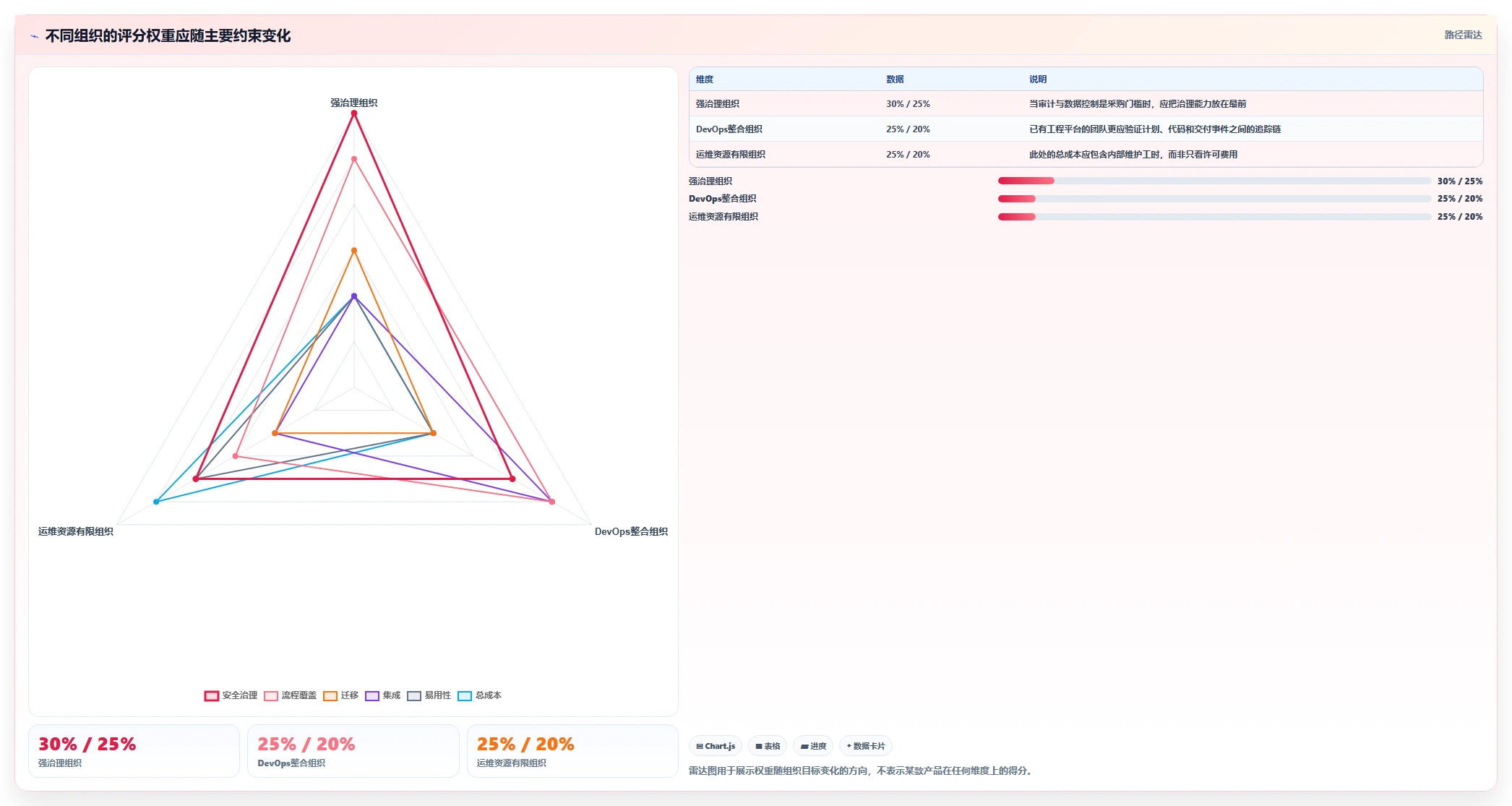The height and width of the screenshot is (806, 1512).
Task: Select the 运维资源有限组织 table row name
Action: [x=731, y=155]
